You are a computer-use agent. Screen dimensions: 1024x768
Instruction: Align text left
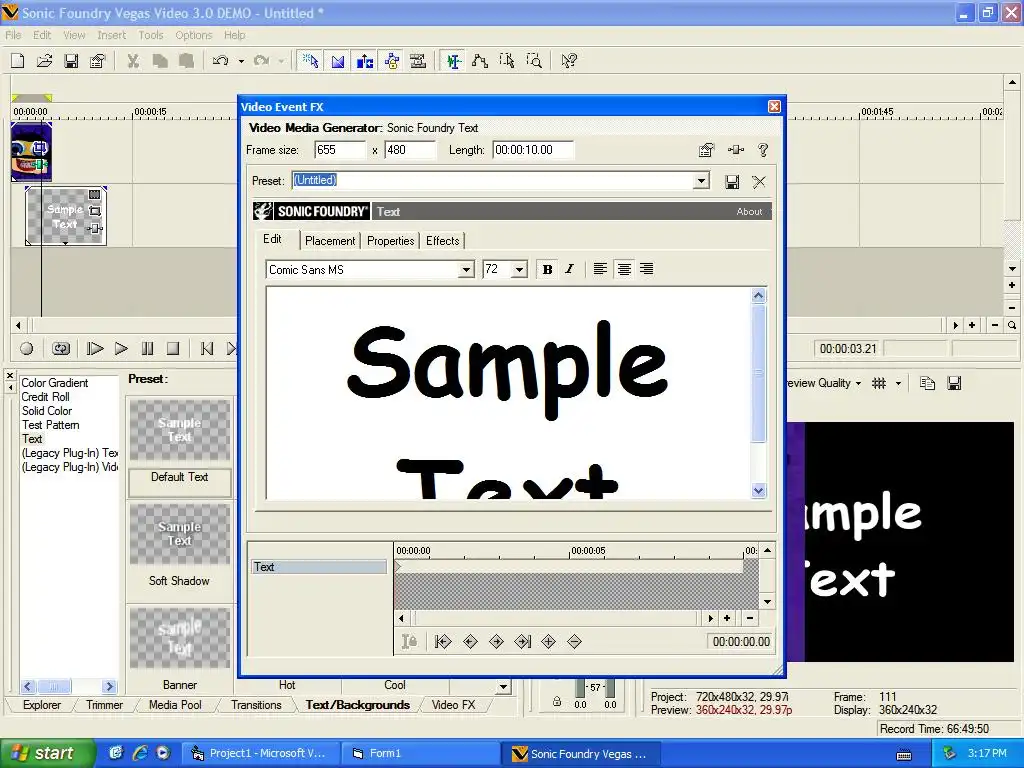(600, 269)
